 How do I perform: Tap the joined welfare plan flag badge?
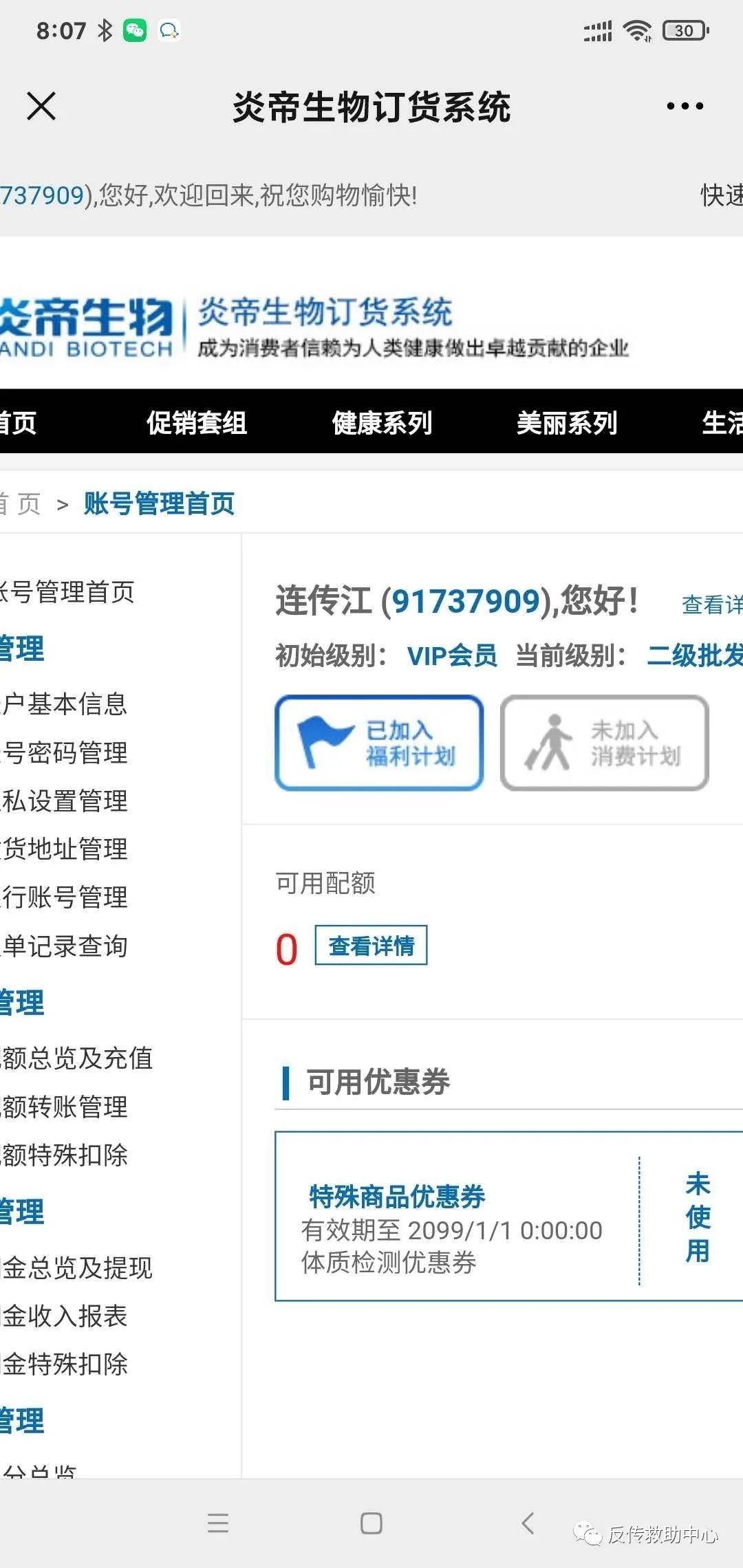(379, 743)
